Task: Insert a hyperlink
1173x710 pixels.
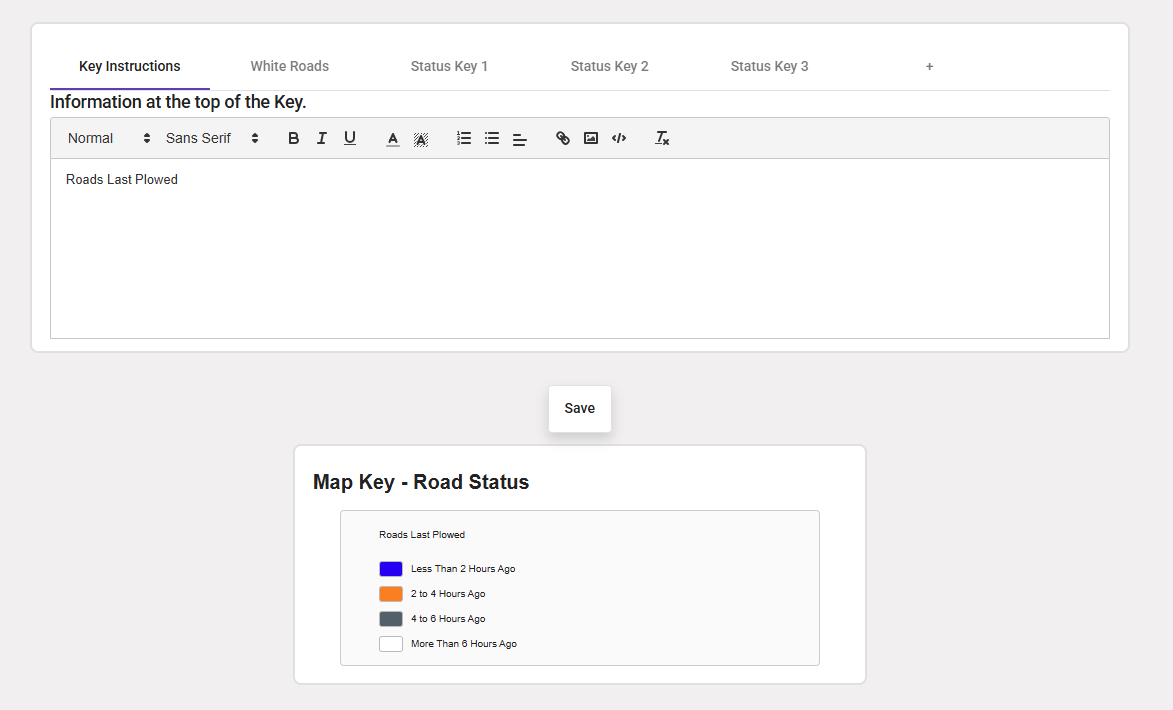Action: coord(563,139)
